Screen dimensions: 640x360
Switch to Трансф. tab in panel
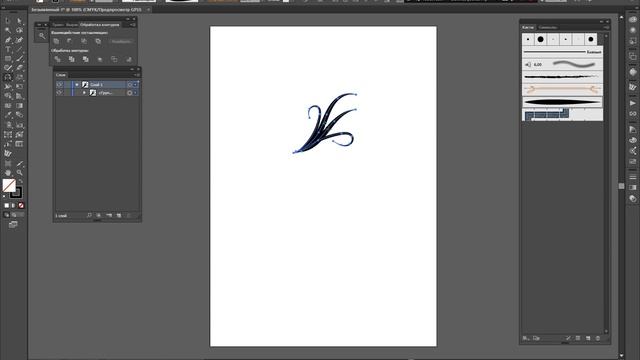(58, 24)
